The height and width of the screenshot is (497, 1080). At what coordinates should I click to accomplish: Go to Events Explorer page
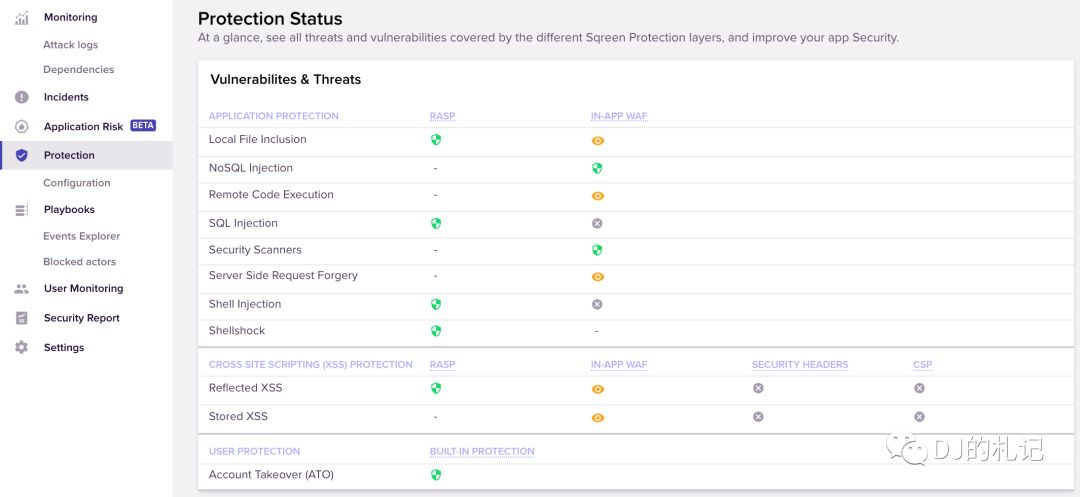coord(81,236)
